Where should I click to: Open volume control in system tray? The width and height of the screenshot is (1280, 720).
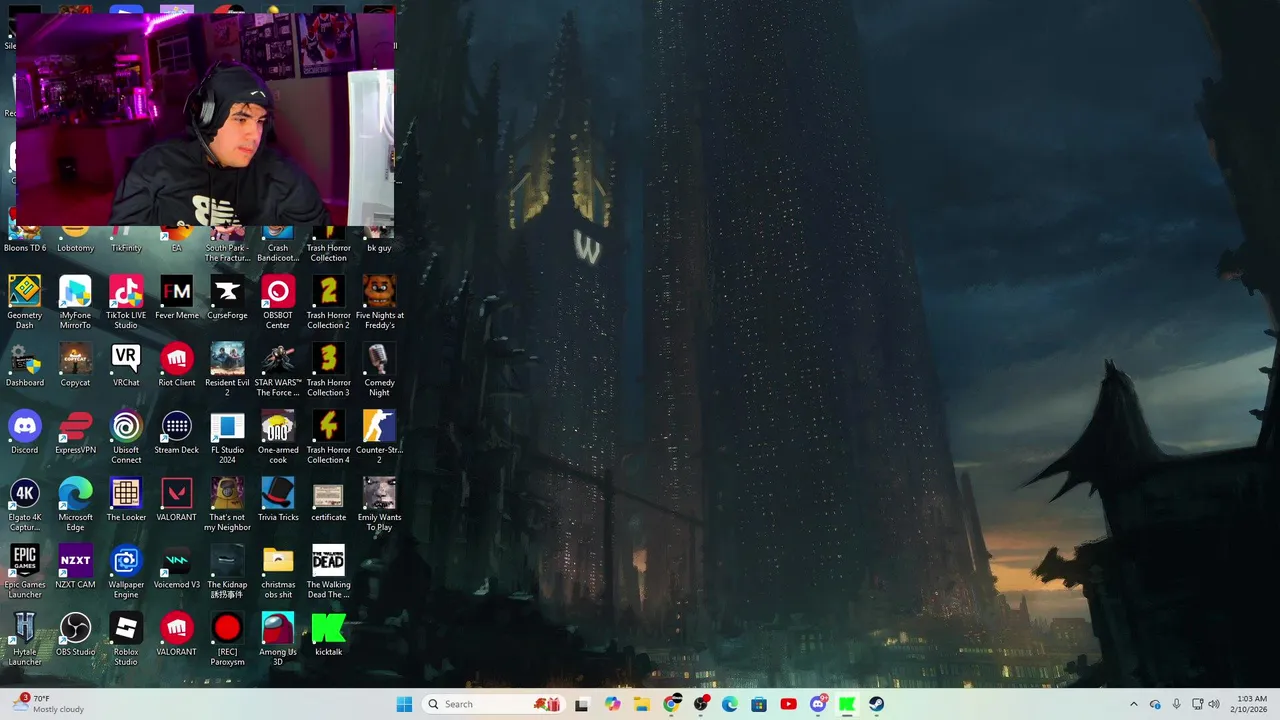[x=1215, y=704]
